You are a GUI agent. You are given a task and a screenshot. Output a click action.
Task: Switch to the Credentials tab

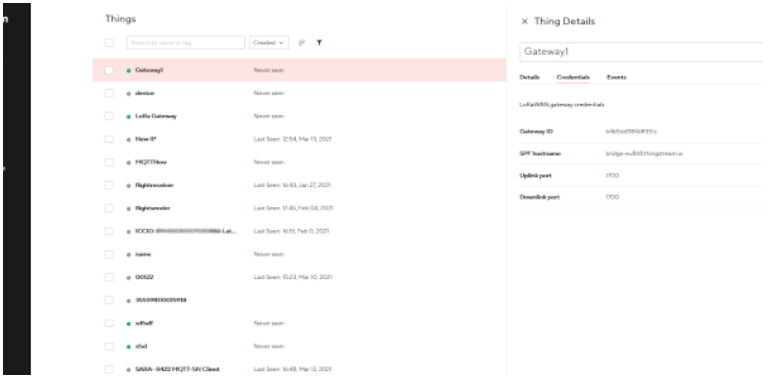coord(573,77)
